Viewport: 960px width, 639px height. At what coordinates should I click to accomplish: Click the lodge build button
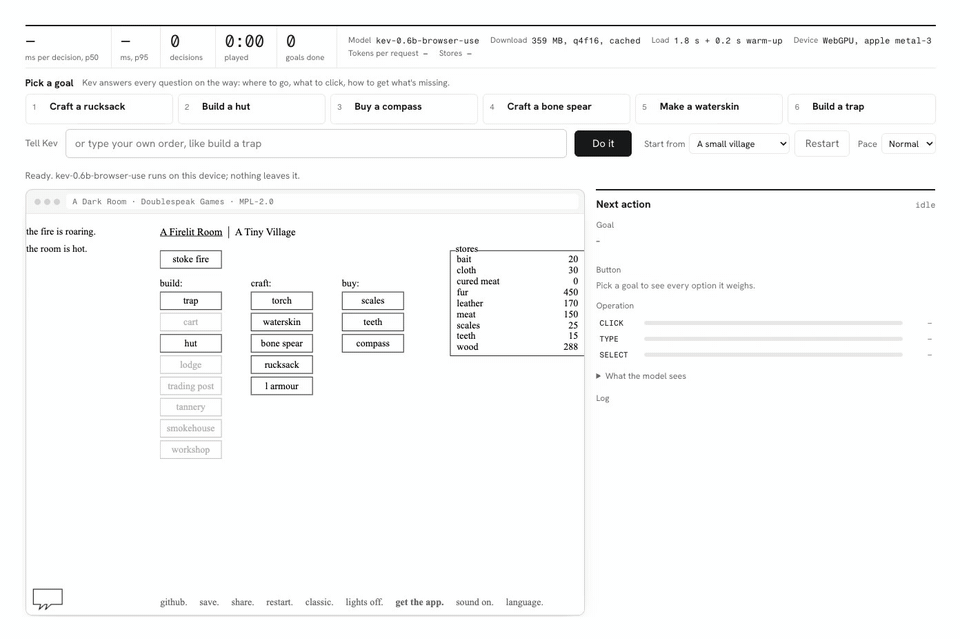click(190, 365)
